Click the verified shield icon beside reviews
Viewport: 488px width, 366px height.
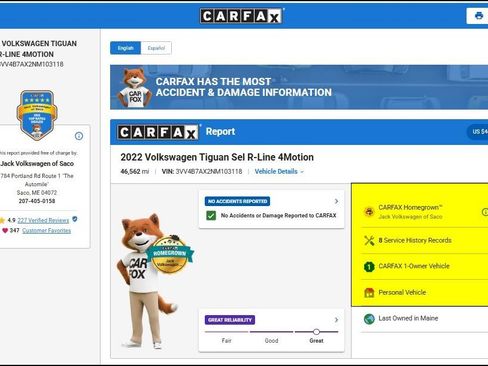coord(75,219)
